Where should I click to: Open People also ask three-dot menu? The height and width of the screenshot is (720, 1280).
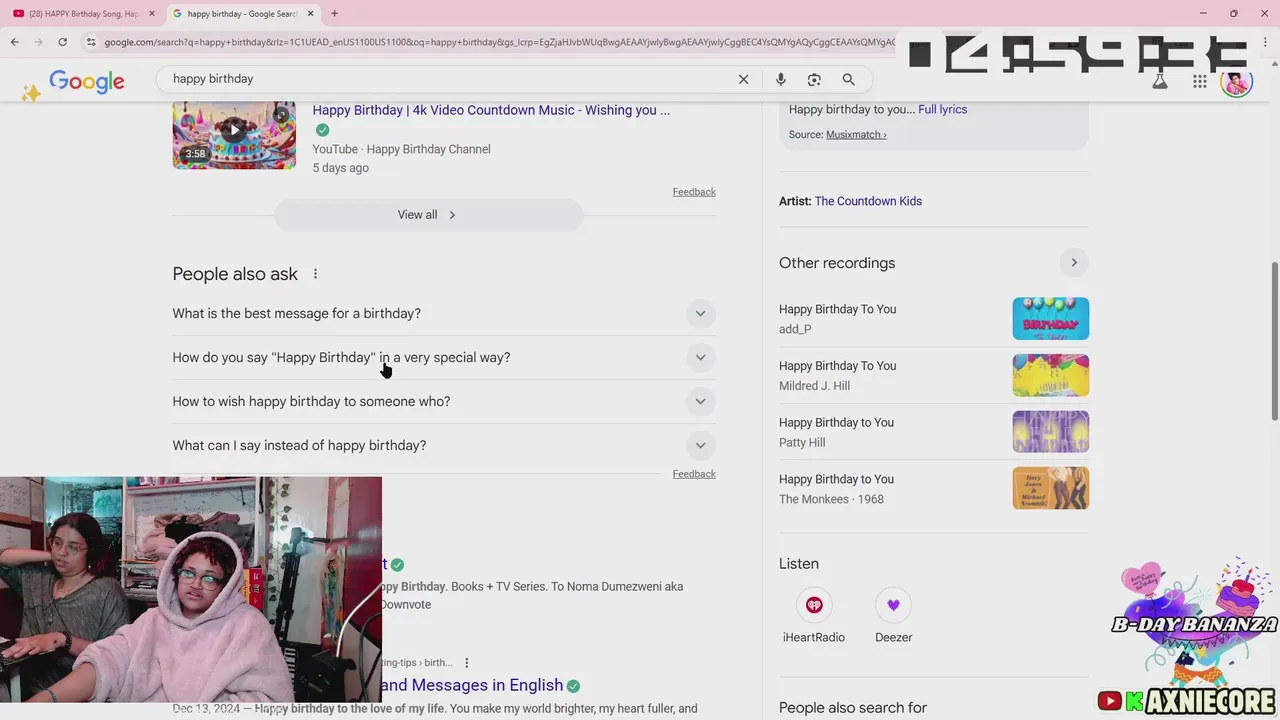(x=315, y=274)
